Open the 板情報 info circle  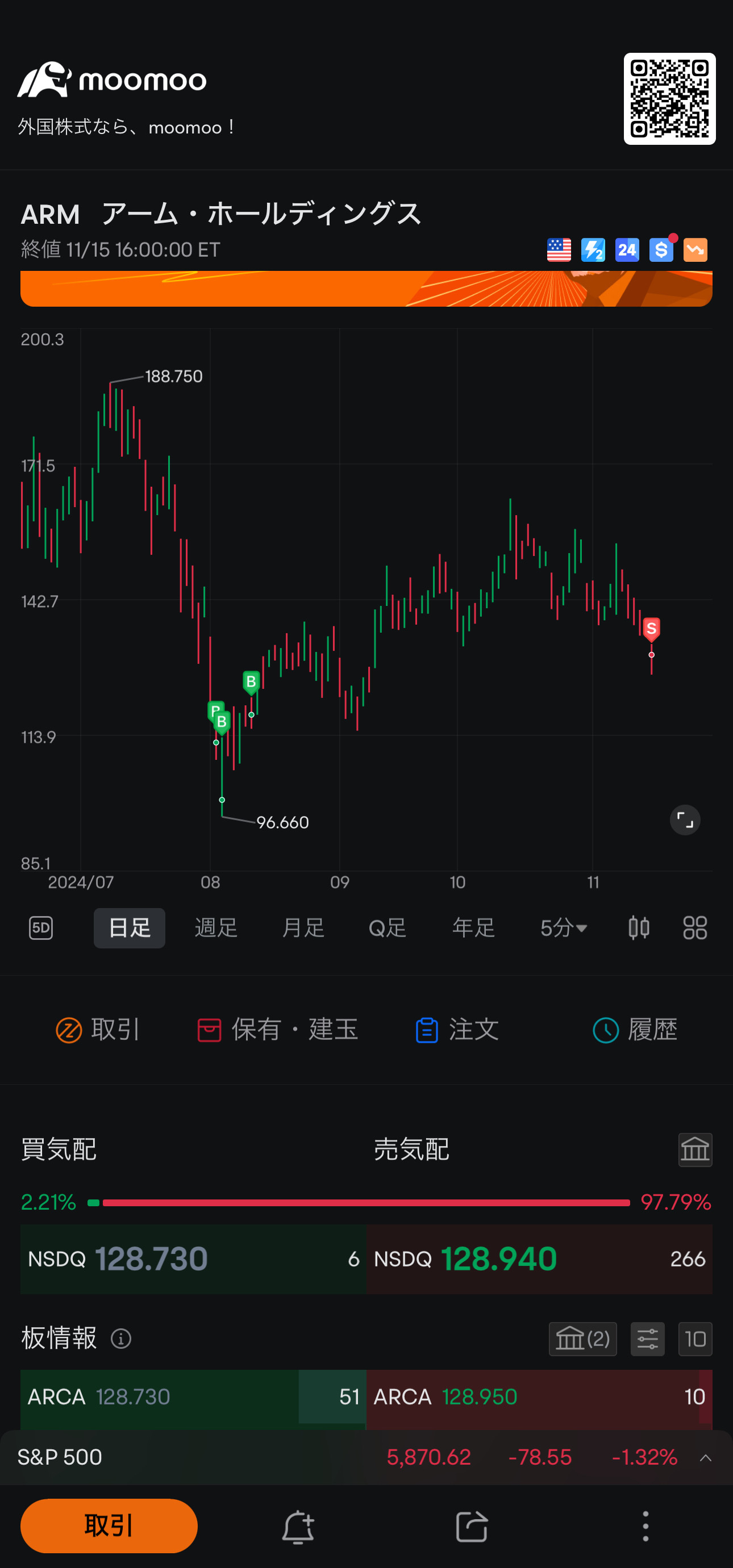click(x=121, y=1339)
